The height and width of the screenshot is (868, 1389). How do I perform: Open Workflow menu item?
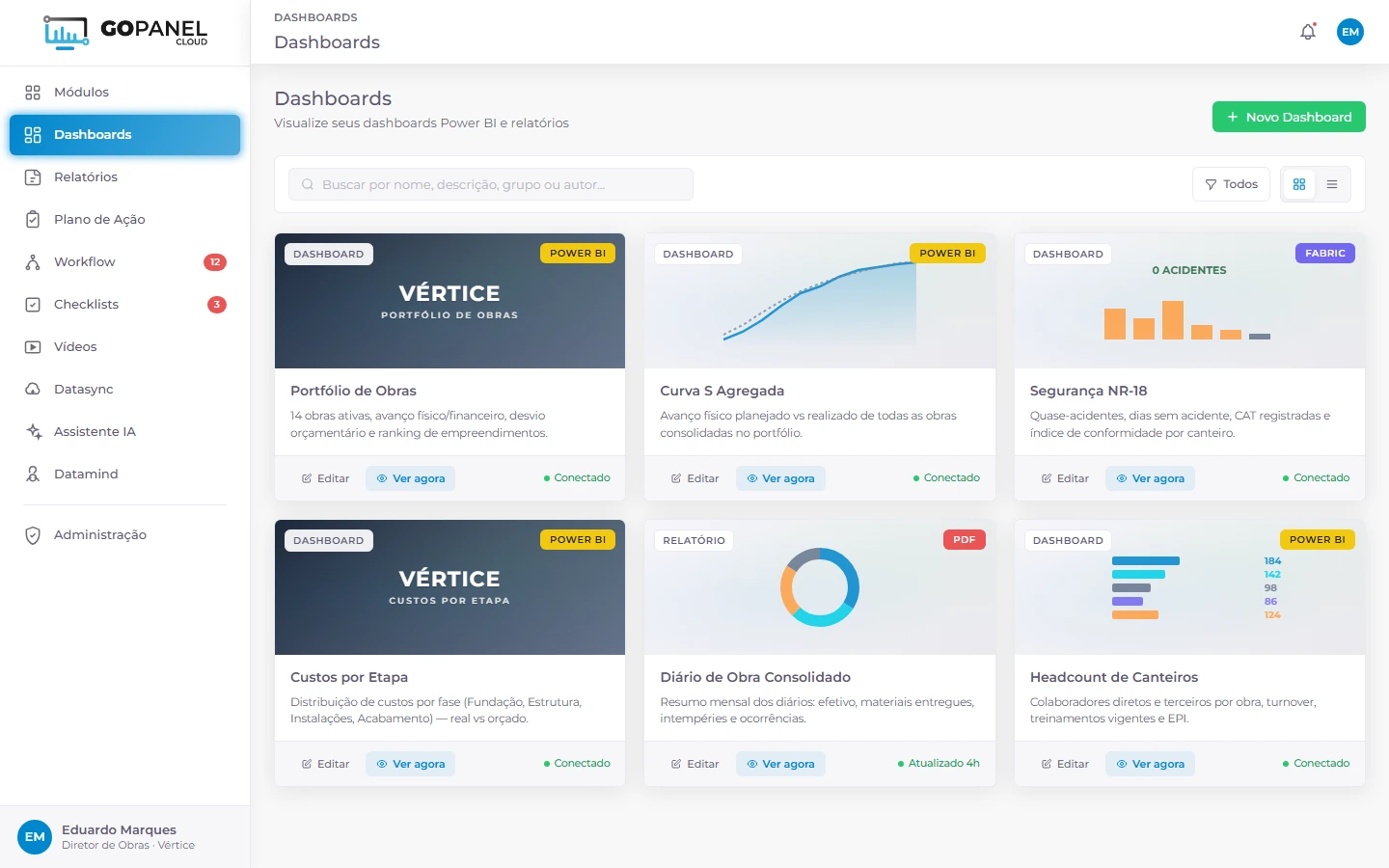124,262
